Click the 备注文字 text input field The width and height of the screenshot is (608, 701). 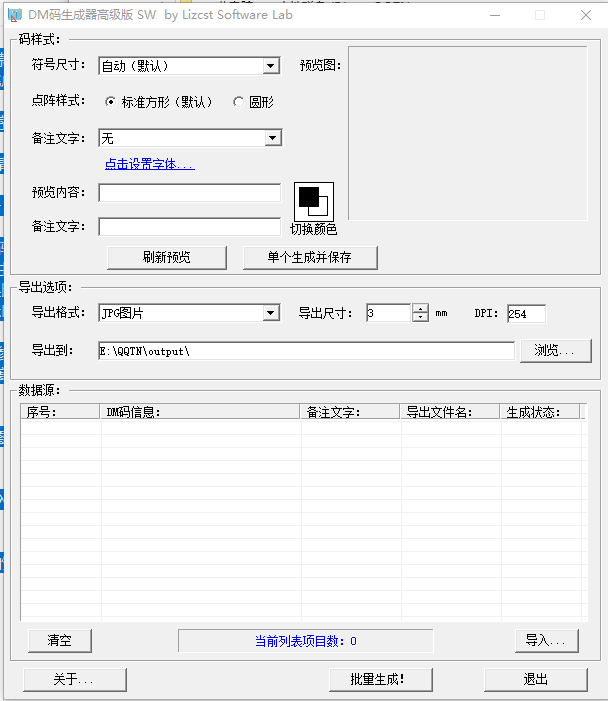(x=190, y=227)
